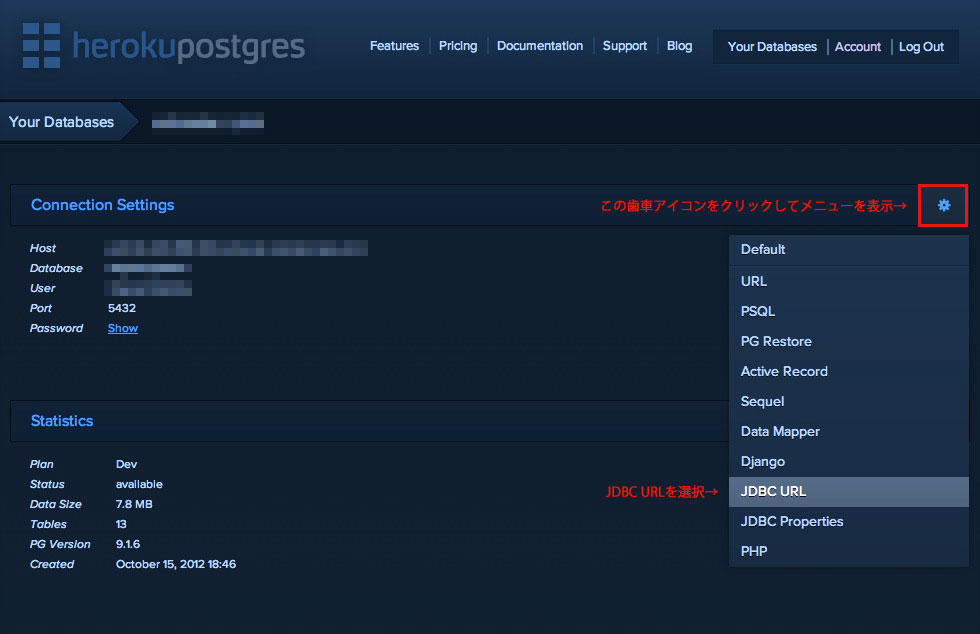Select JDBC Properties in the dropdown menu

tap(848, 521)
